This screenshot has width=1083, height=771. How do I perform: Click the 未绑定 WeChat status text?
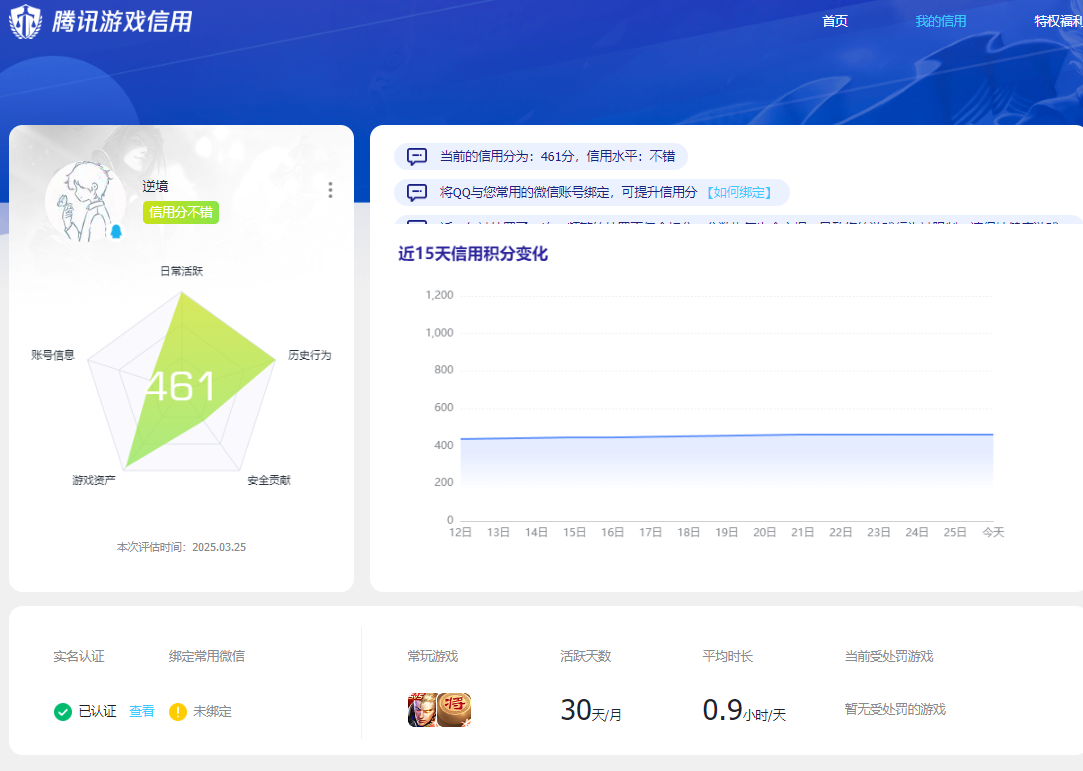point(212,711)
